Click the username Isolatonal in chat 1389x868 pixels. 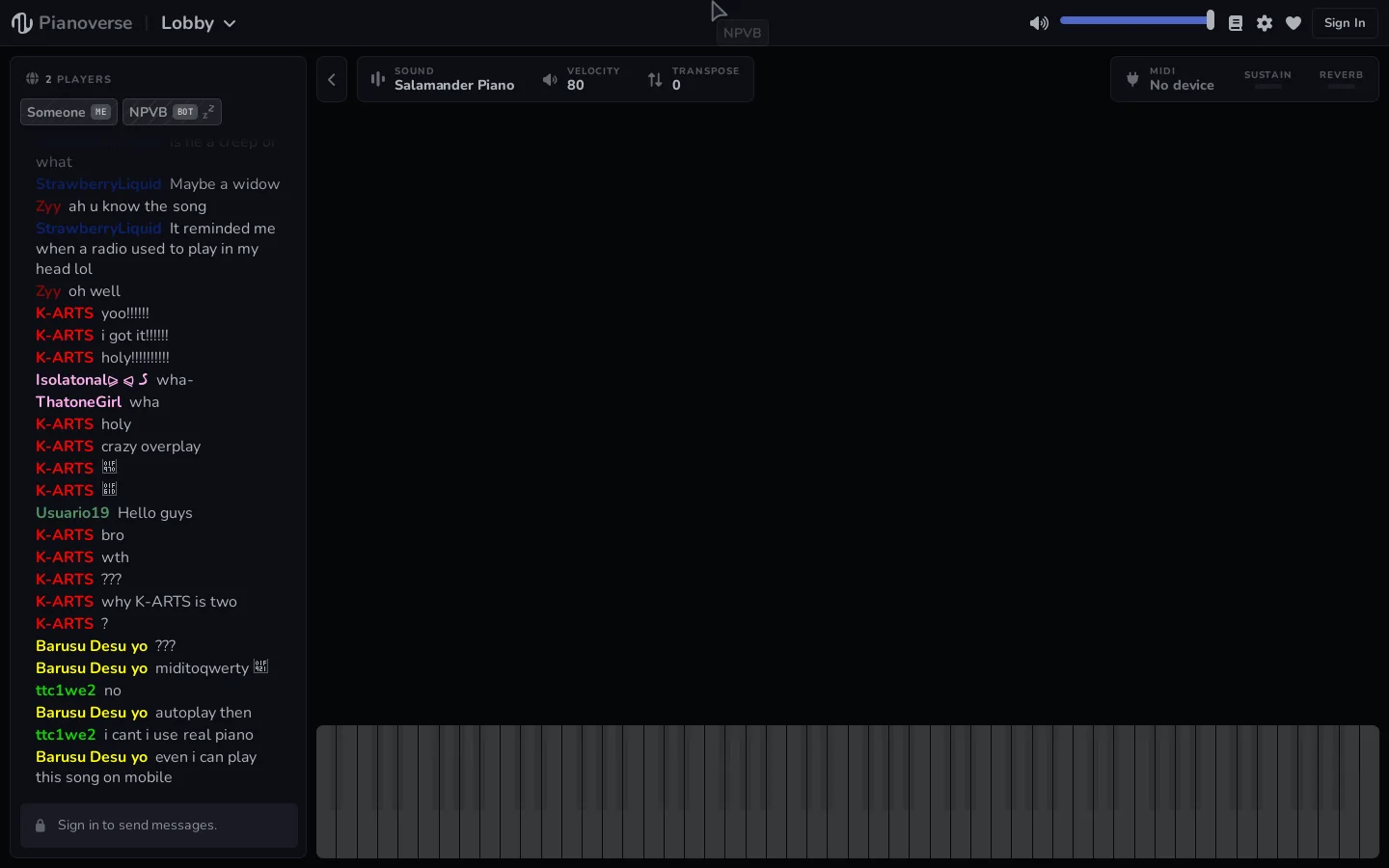[92, 380]
